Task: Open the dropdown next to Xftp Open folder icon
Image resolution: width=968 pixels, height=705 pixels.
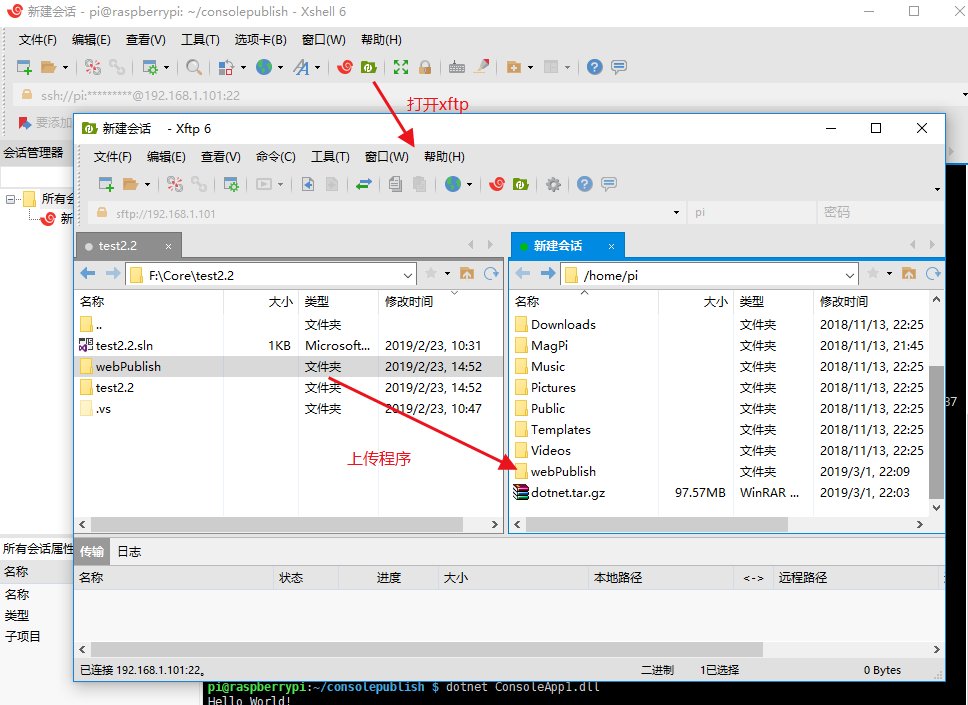Action: tap(147, 184)
